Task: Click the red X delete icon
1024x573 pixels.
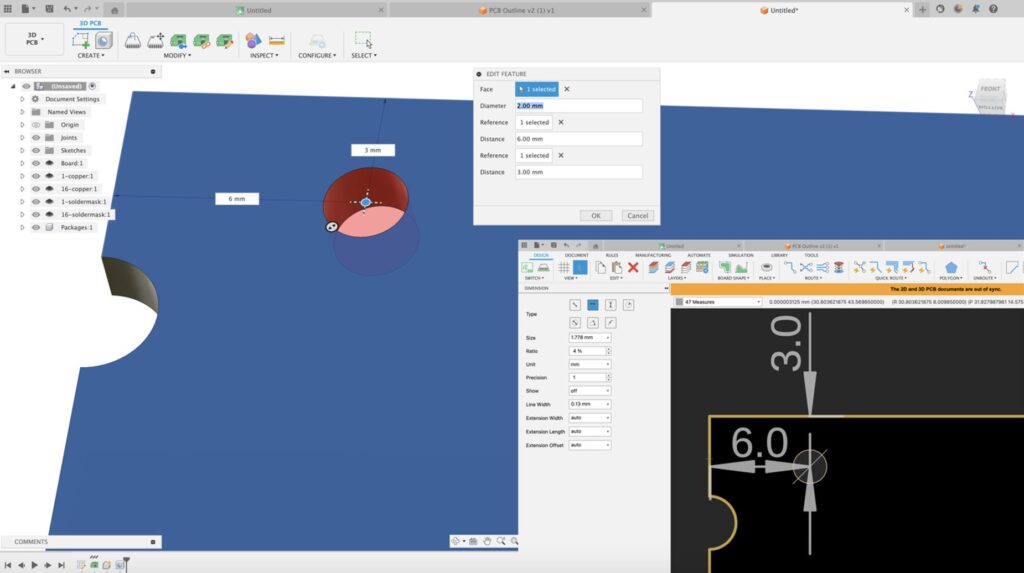Action: (633, 268)
